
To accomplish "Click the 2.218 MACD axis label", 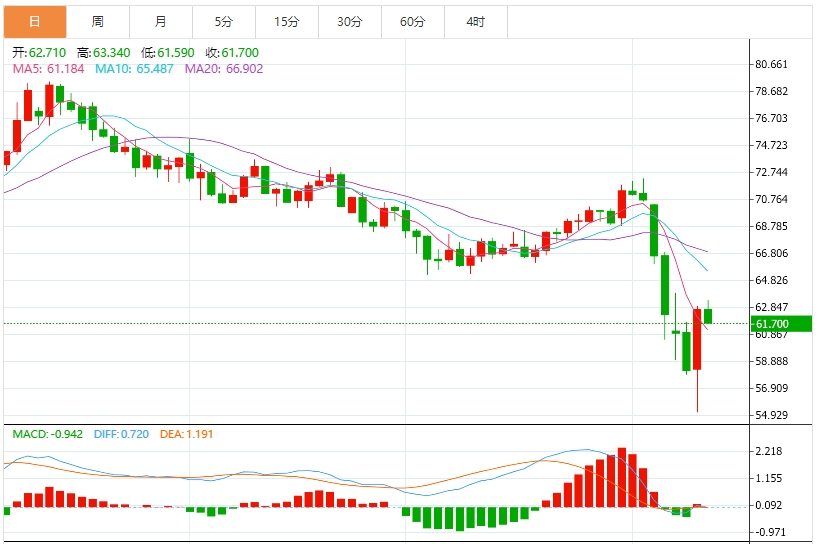I will pyautogui.click(x=769, y=451).
